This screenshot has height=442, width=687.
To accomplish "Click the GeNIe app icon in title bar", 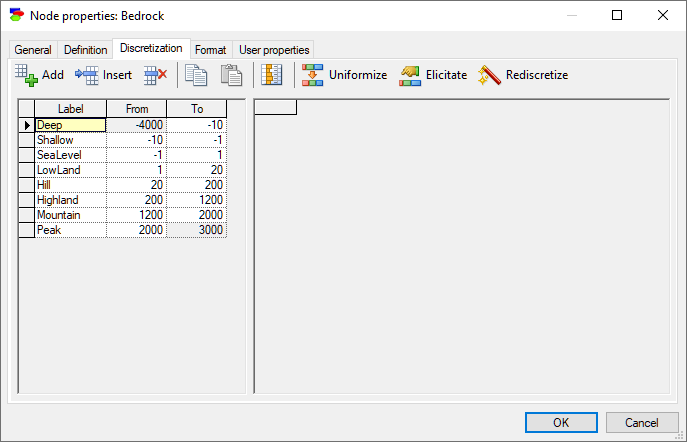I will [x=17, y=15].
